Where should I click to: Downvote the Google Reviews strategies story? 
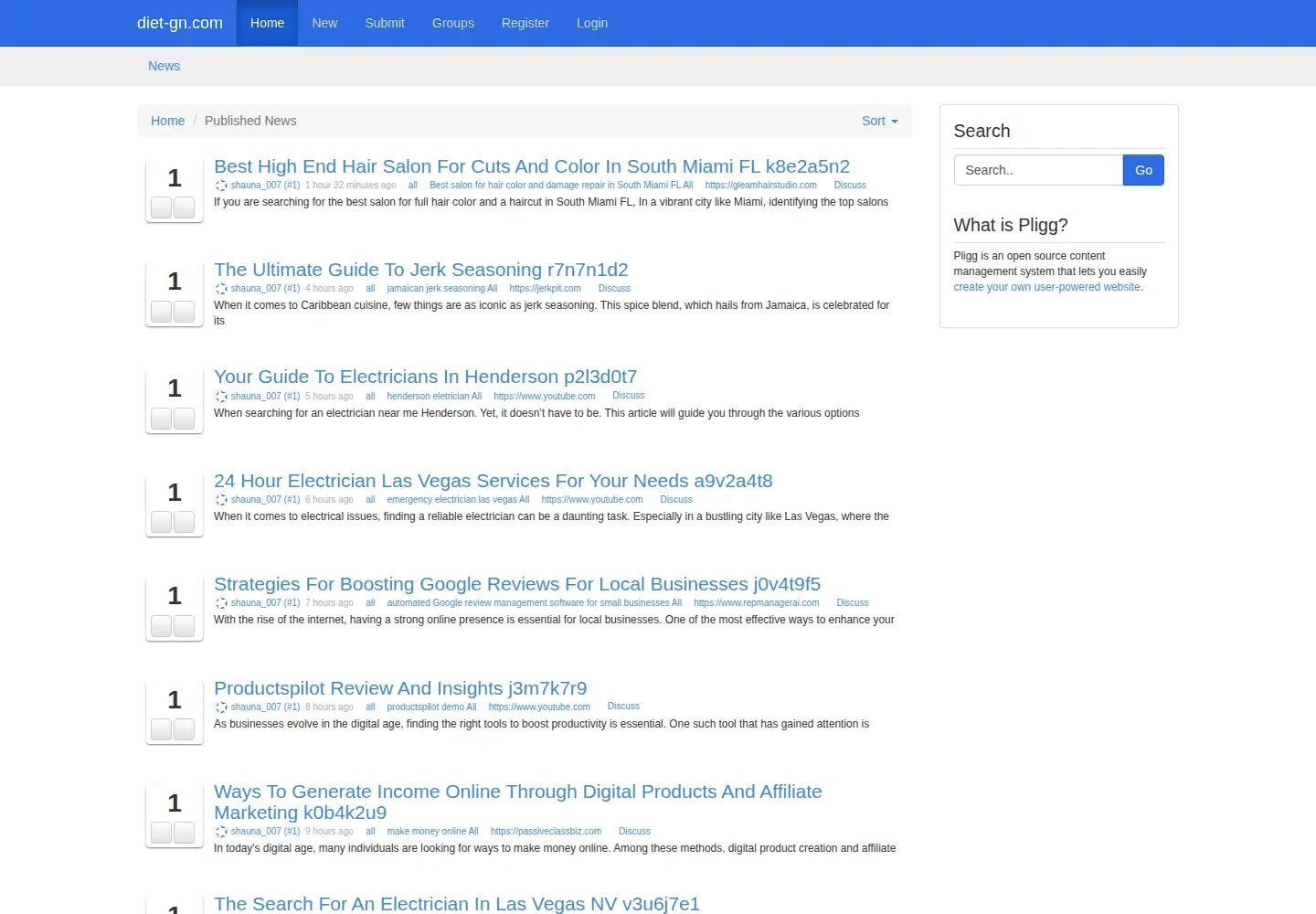(184, 626)
